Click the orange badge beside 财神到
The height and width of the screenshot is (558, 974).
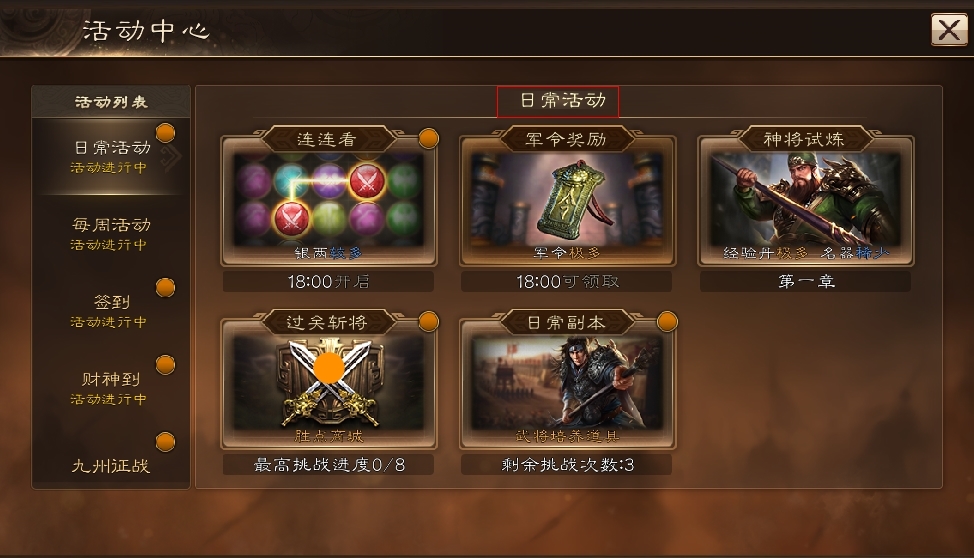[x=165, y=365]
